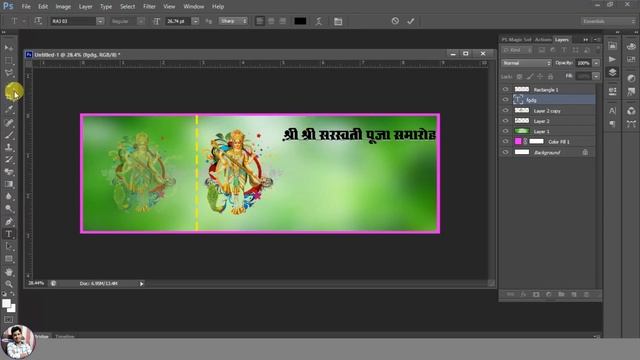Image resolution: width=640 pixels, height=360 pixels.
Task: Select the Hand tool
Action: (9, 272)
